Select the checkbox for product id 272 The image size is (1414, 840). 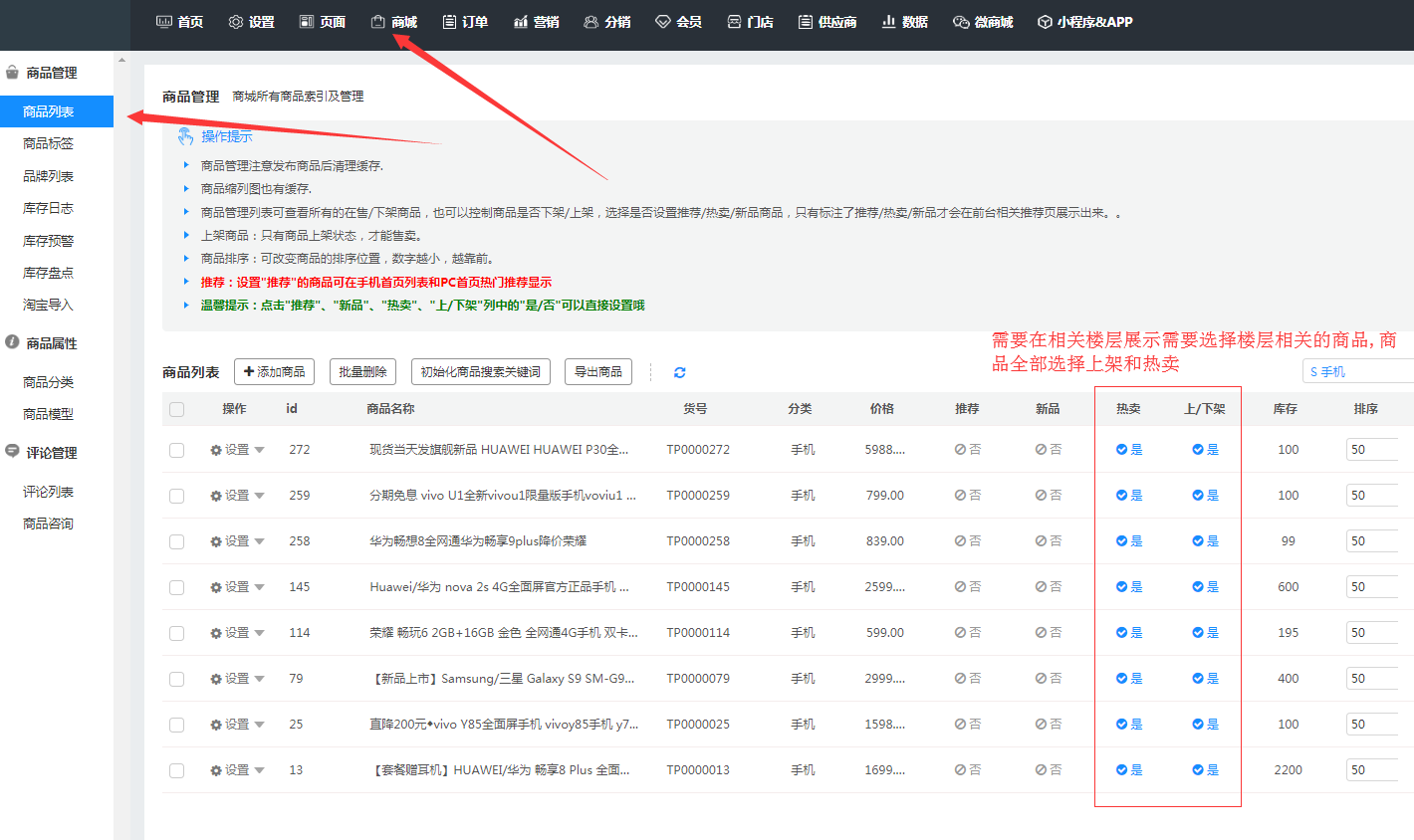tap(177, 450)
